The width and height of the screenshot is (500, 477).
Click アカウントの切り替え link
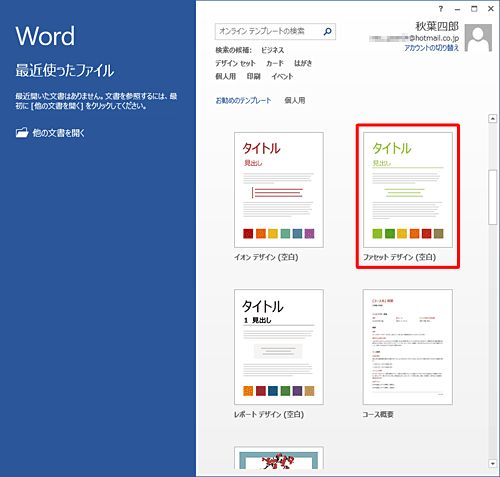point(431,48)
